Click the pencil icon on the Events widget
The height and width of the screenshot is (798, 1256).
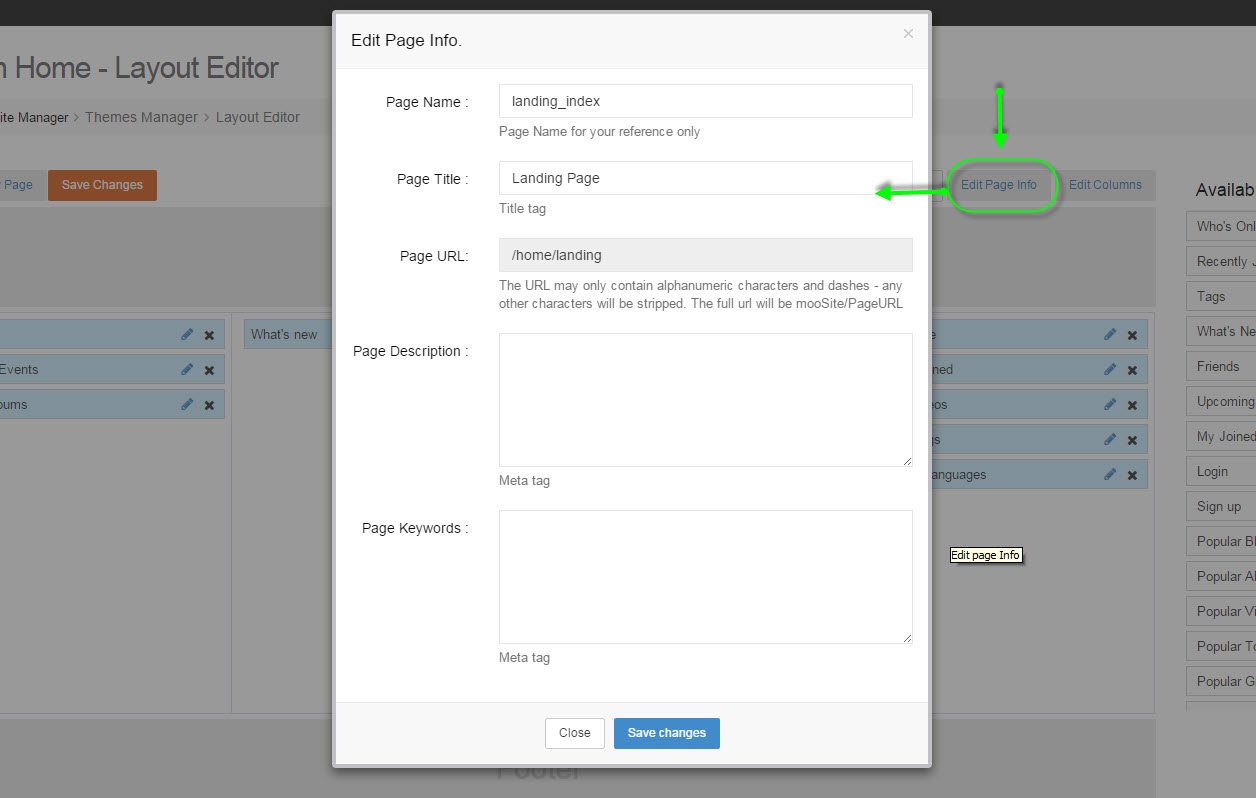(187, 369)
